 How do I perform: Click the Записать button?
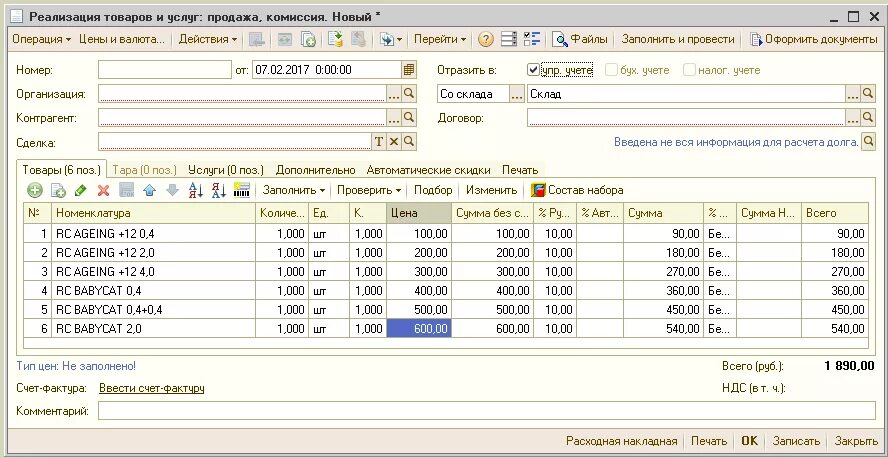click(796, 441)
